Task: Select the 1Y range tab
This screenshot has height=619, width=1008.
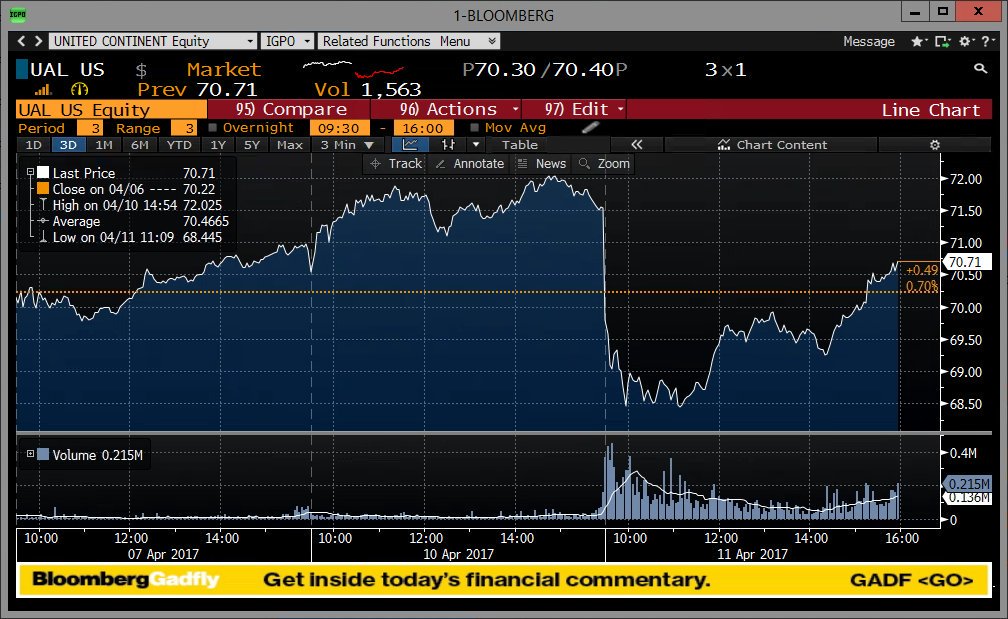Action: click(219, 145)
